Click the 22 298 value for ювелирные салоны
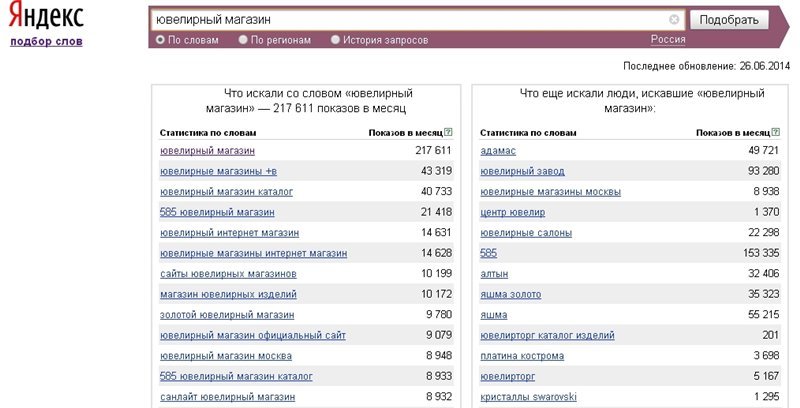Screen dimensions: 800x408 click(763, 233)
